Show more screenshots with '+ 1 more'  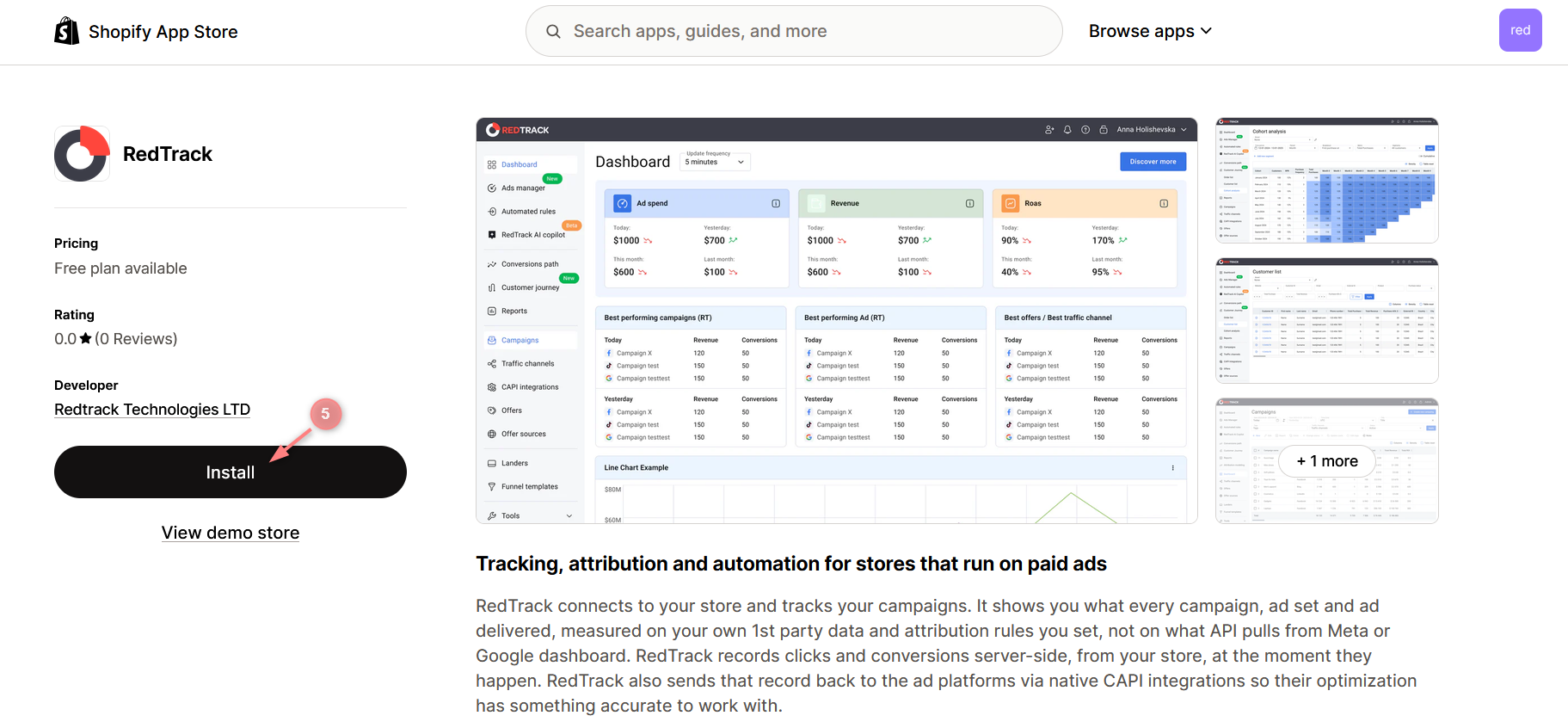tap(1327, 461)
